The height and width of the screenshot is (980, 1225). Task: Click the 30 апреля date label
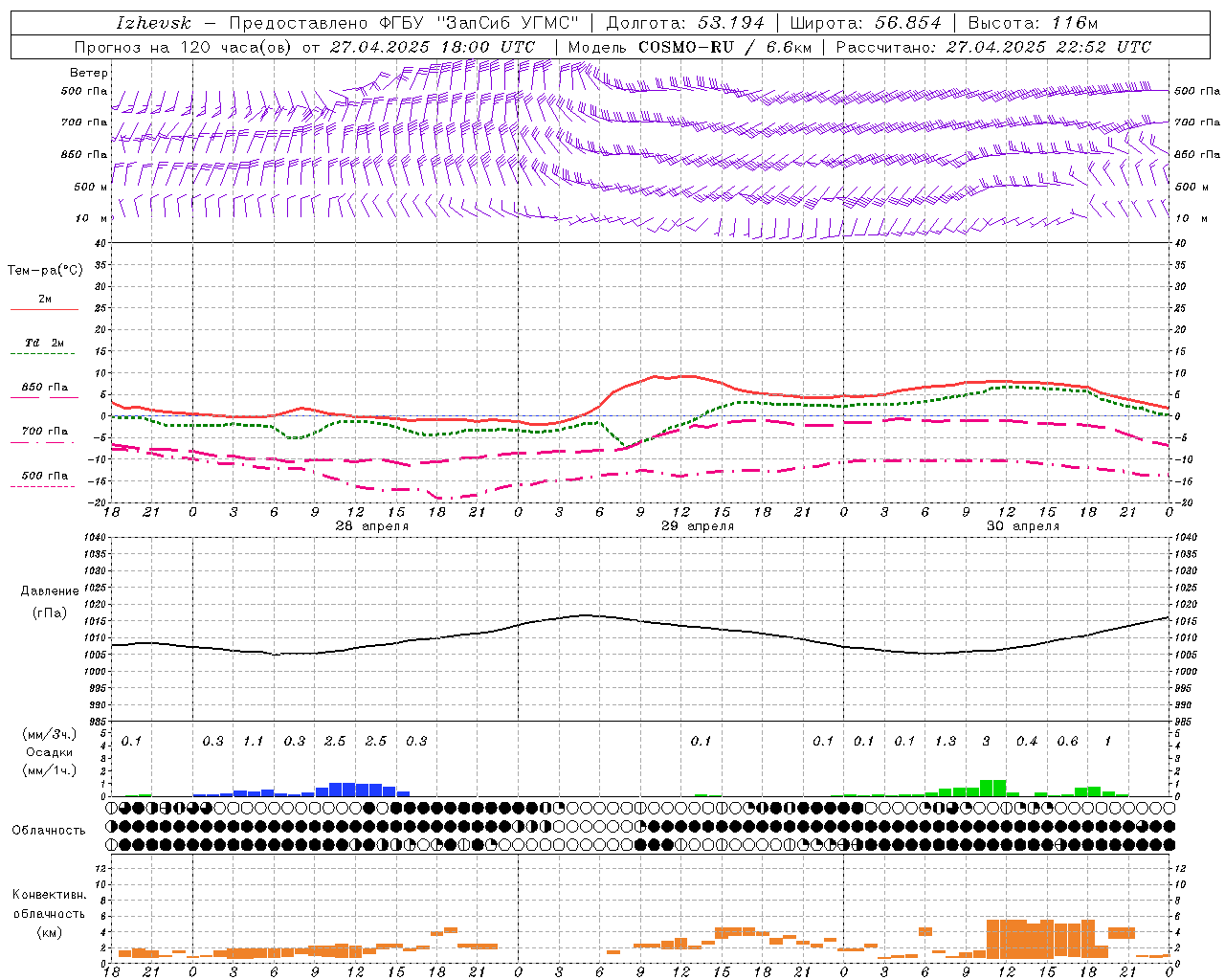click(x=1023, y=526)
